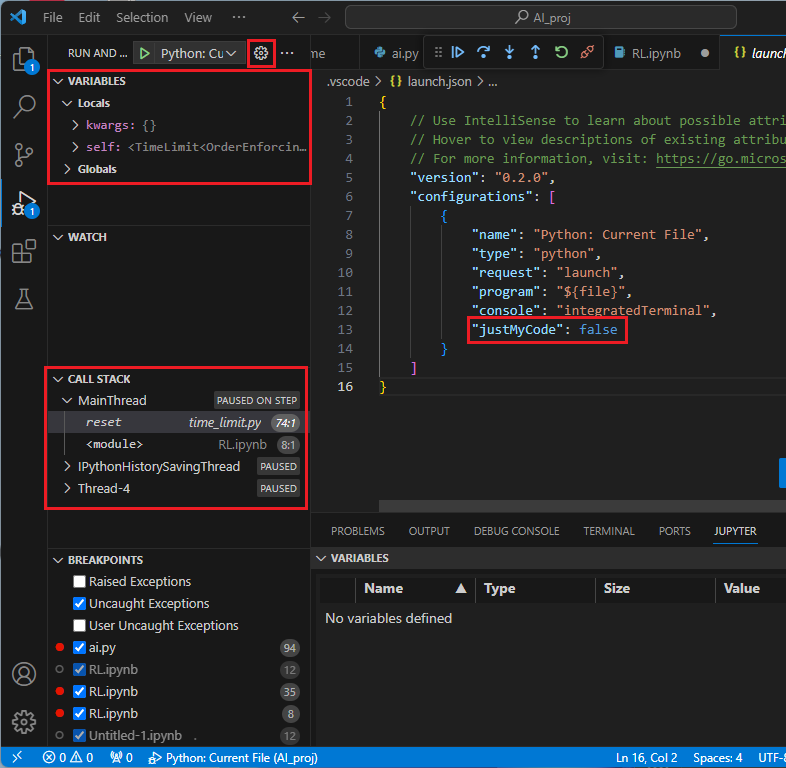Select the <module> frame in RL.ipynb
This screenshot has width=786, height=768.
click(x=178, y=445)
